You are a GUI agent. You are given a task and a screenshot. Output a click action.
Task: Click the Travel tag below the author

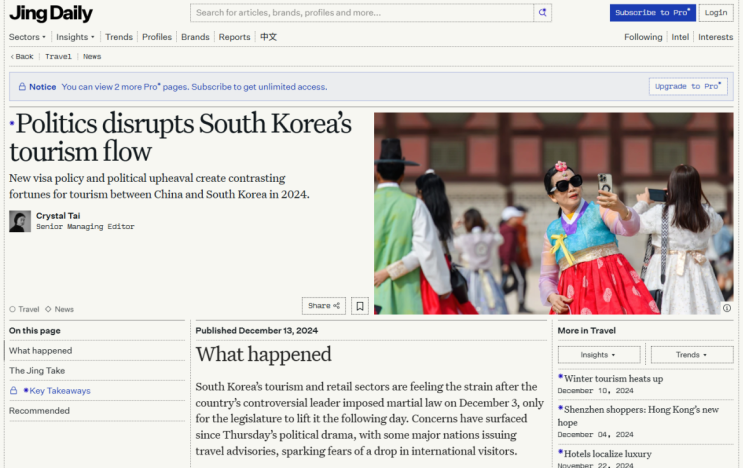(x=28, y=309)
